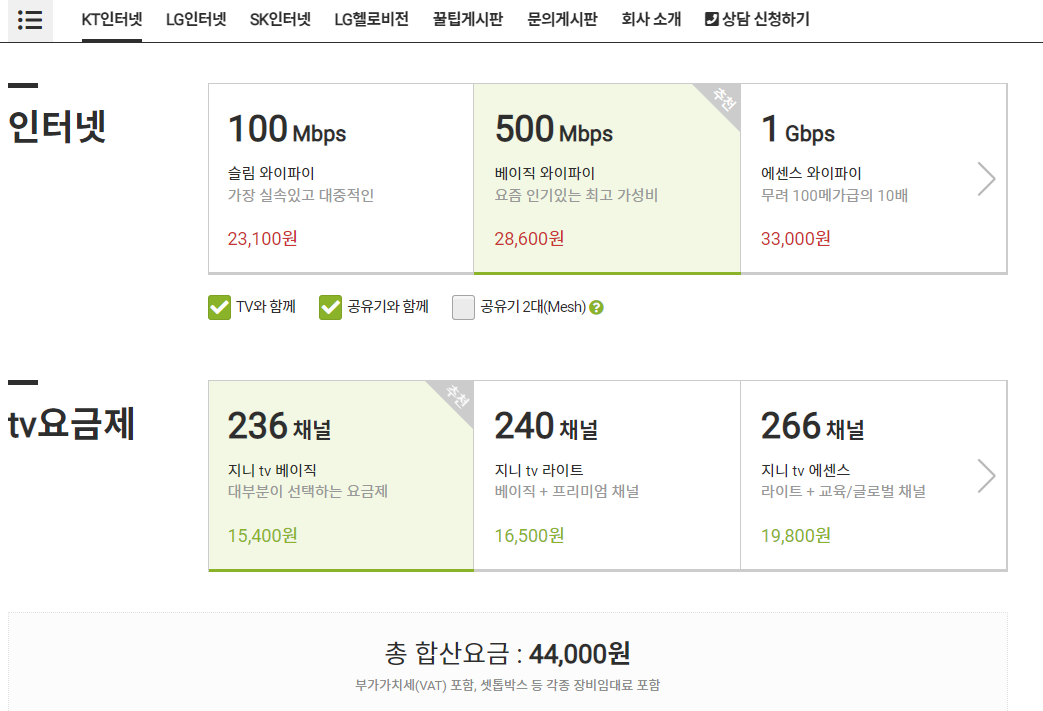This screenshot has height=711, width=1043.
Task: Click the '대부분이 선택하는 요금제' description
Action: [308, 492]
